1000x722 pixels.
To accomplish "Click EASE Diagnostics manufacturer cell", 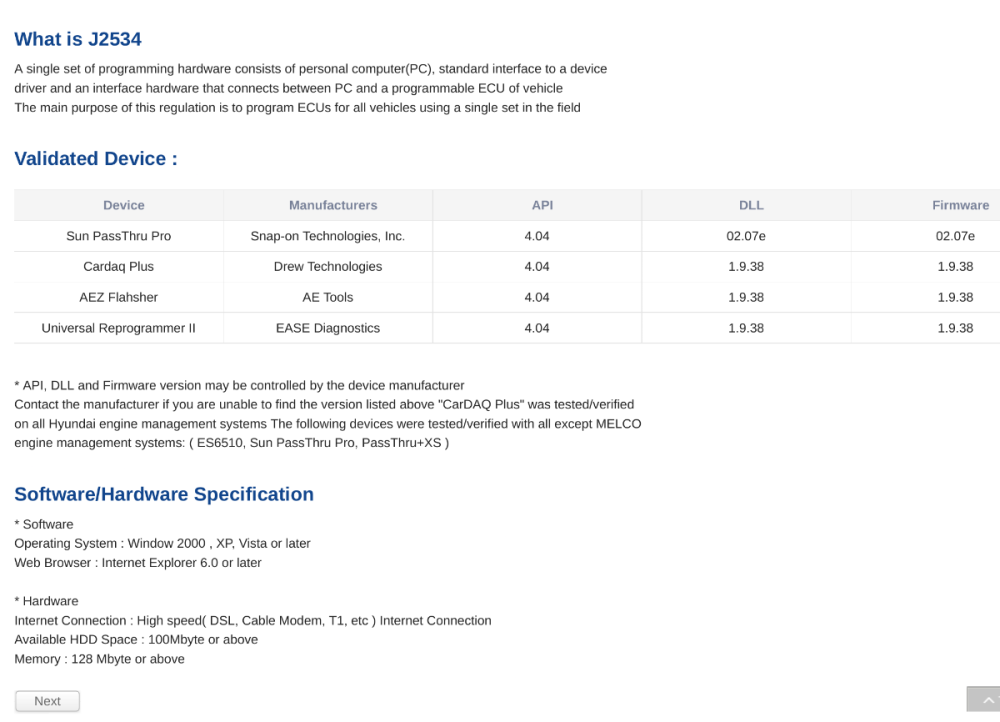I will click(x=328, y=328).
